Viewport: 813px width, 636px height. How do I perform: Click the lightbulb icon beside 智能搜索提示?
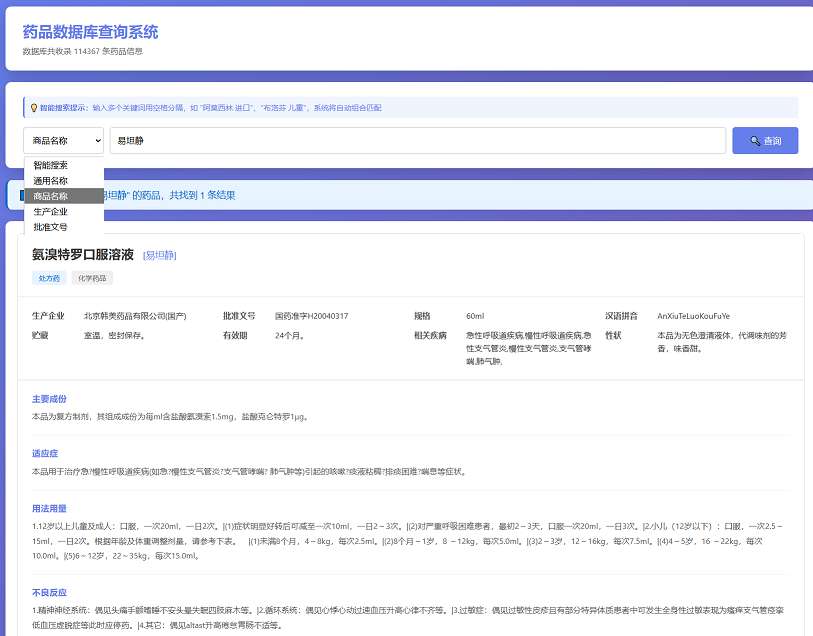pos(34,107)
